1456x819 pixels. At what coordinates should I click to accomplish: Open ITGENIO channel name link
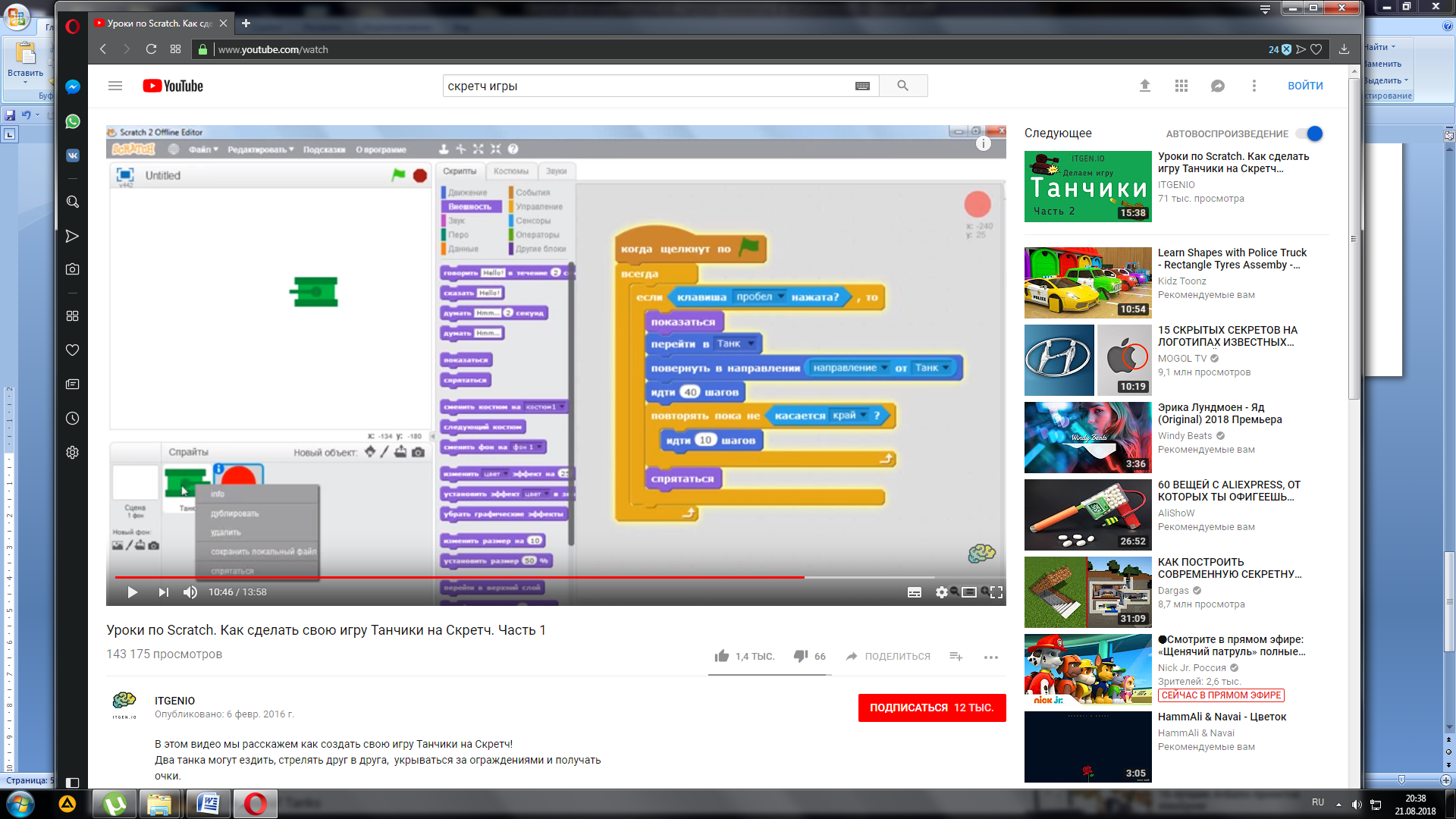point(175,701)
